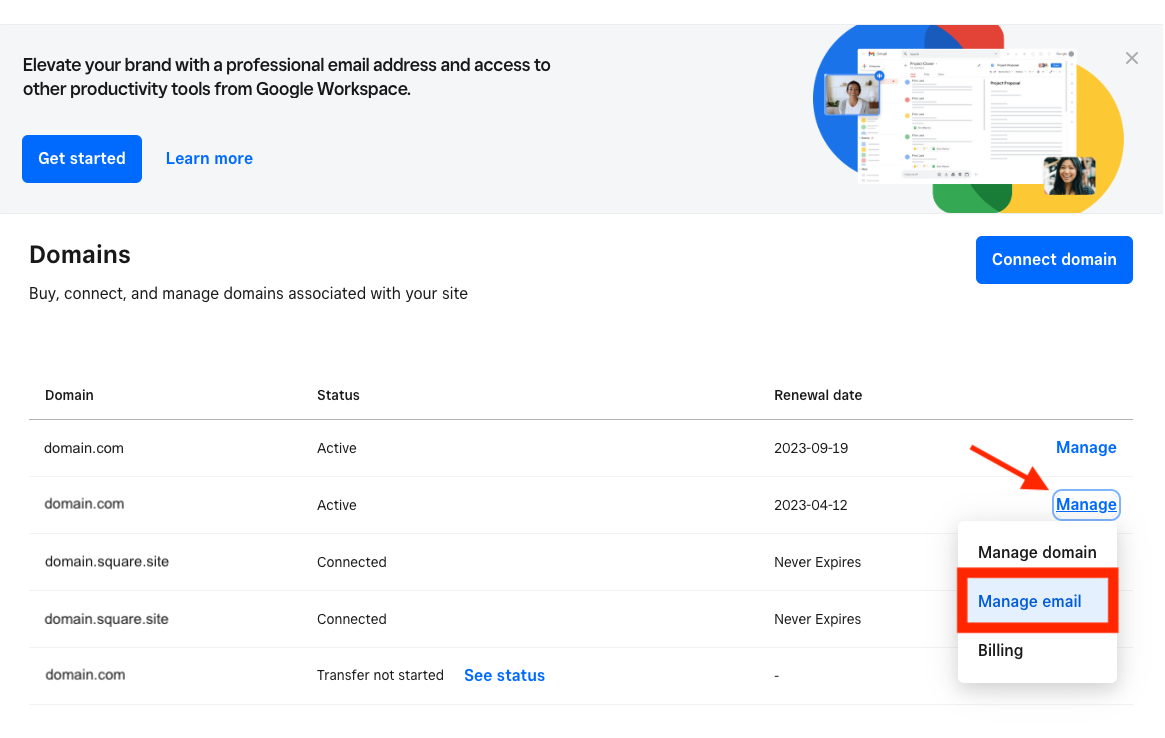This screenshot has height=738, width=1165.
Task: Toggle Manage dropdown for domain renewing 2023-04-12
Action: click(1086, 505)
